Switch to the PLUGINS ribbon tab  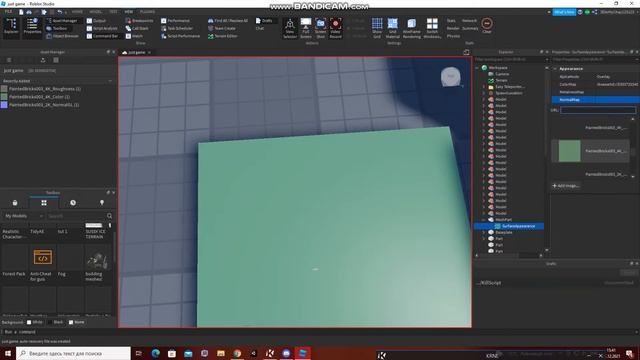(147, 12)
